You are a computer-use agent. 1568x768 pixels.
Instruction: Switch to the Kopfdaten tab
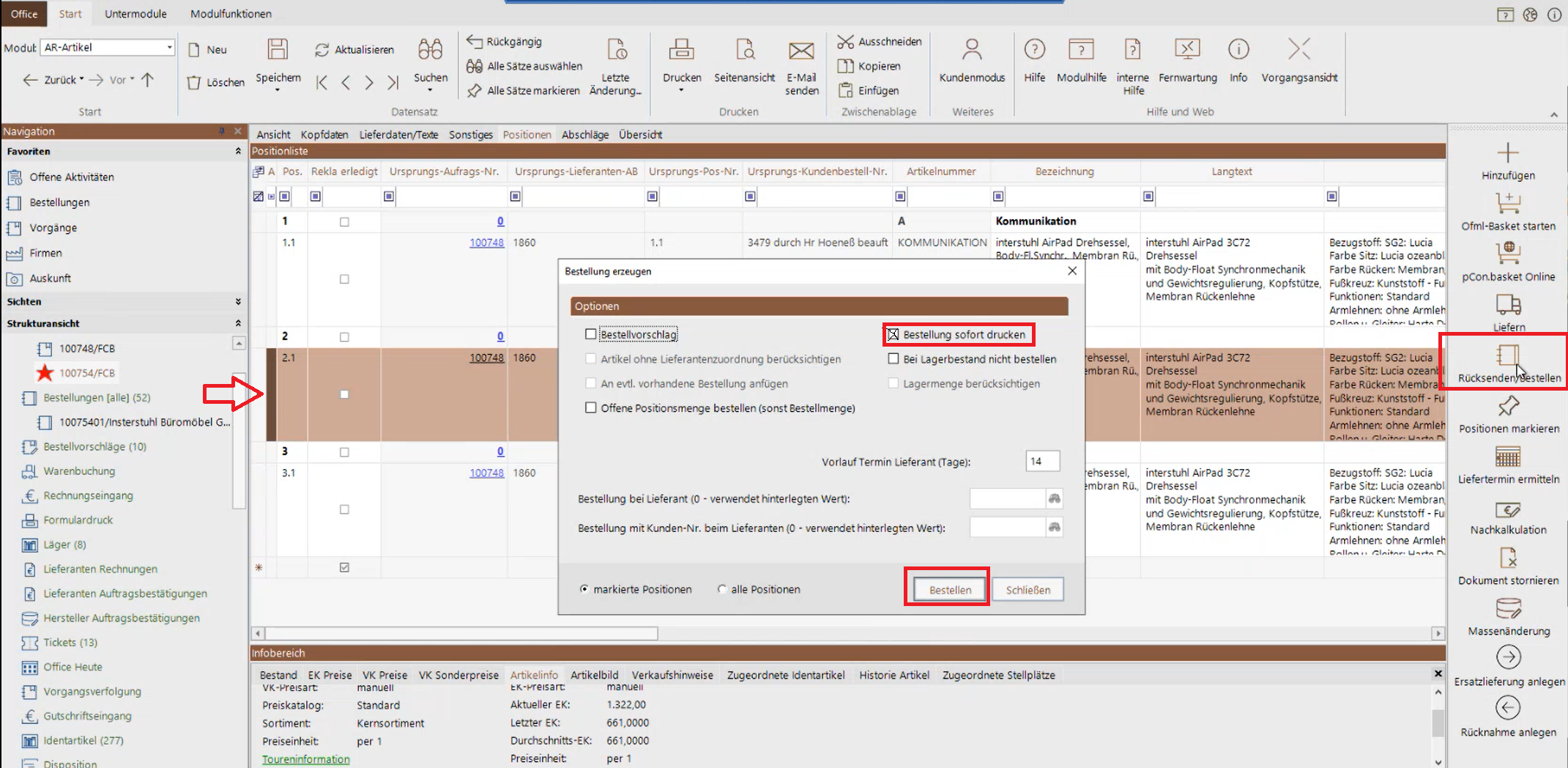324,135
